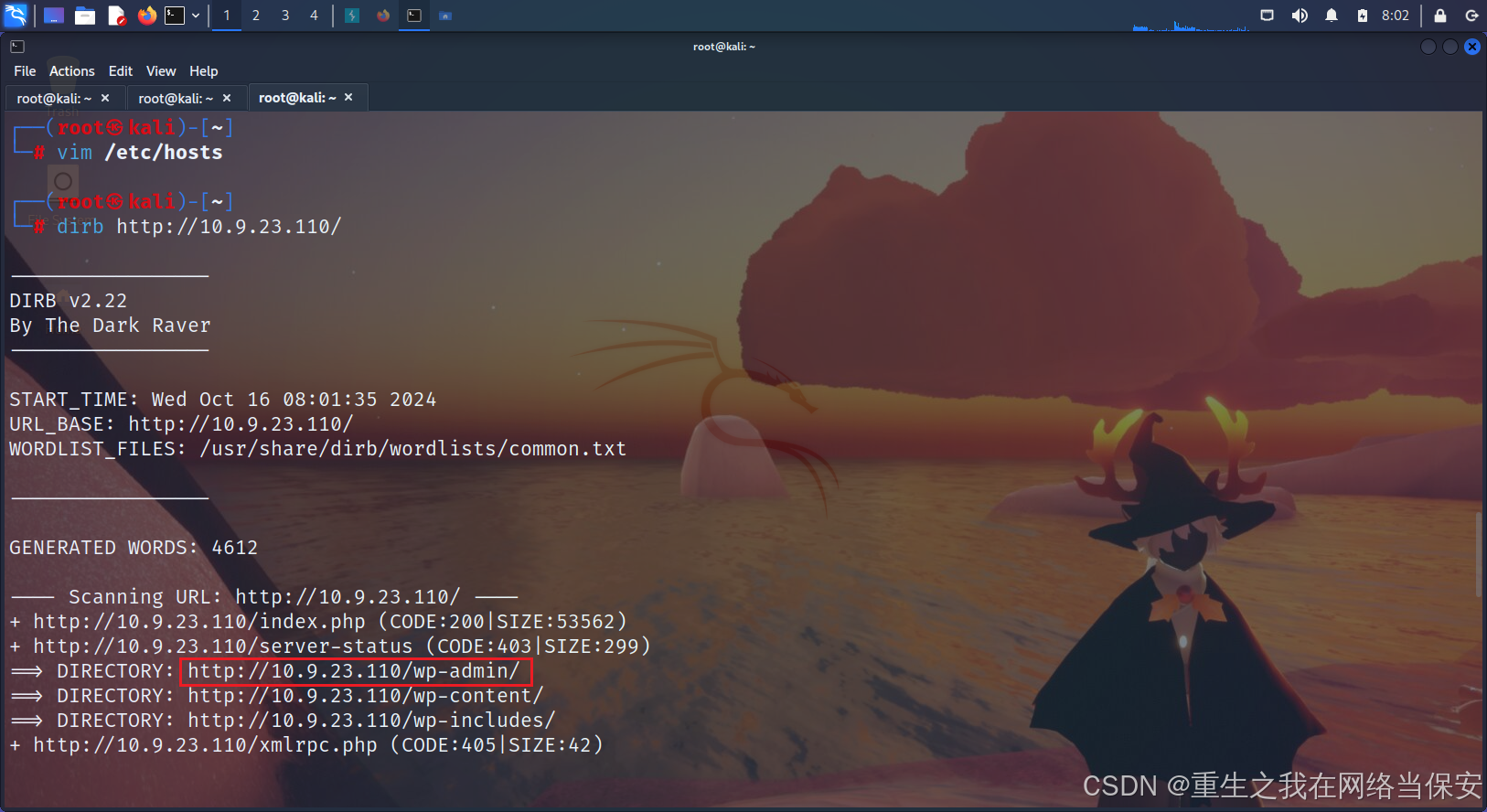Switch to workspace 2
The height and width of the screenshot is (812, 1487).
click(256, 16)
